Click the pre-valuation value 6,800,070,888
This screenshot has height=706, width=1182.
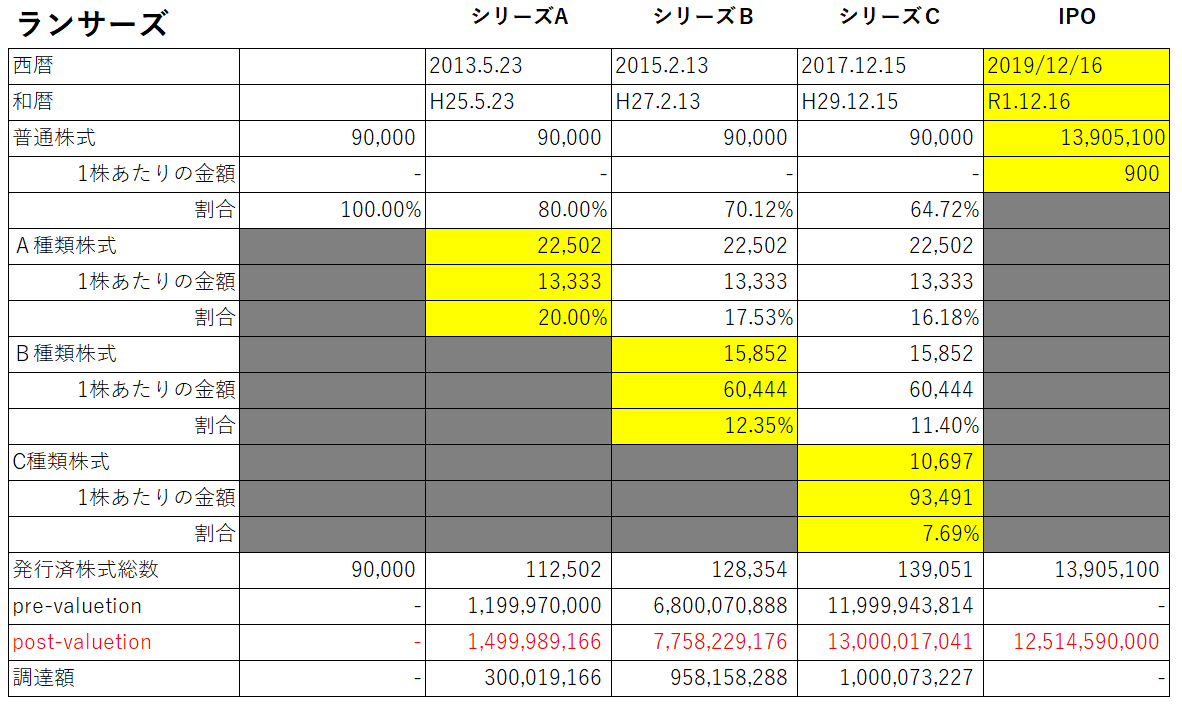coord(704,607)
